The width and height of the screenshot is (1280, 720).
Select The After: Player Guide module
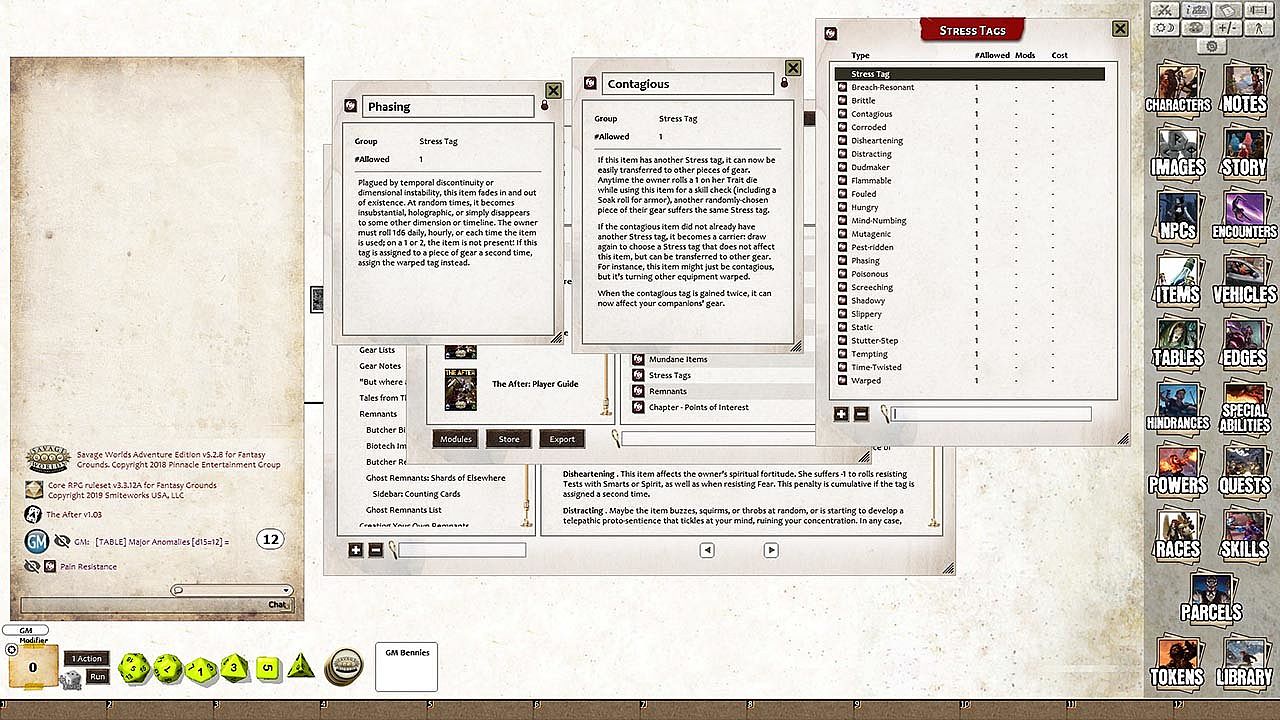tap(535, 384)
